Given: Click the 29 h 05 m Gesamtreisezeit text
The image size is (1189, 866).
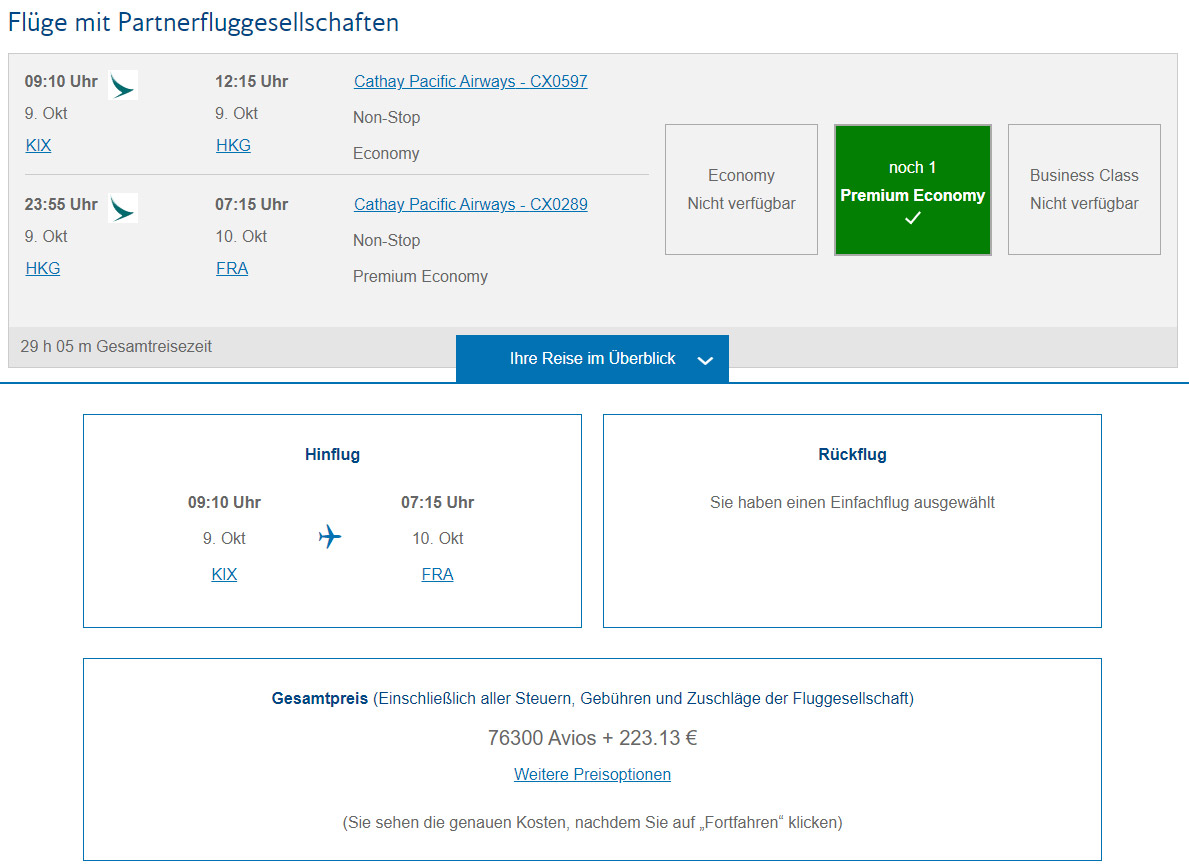Looking at the screenshot, I should click(116, 347).
